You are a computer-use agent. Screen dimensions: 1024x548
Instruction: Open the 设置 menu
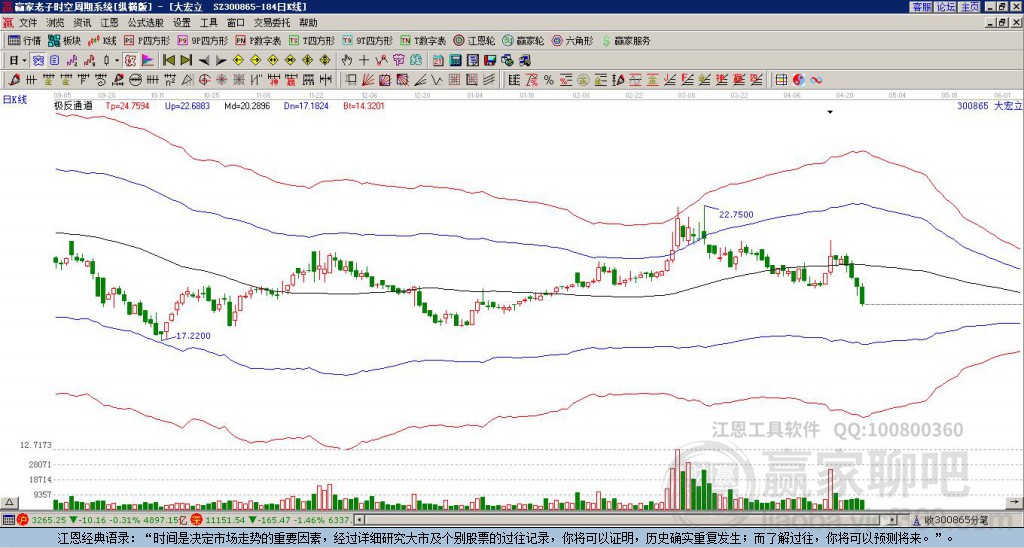[x=182, y=23]
